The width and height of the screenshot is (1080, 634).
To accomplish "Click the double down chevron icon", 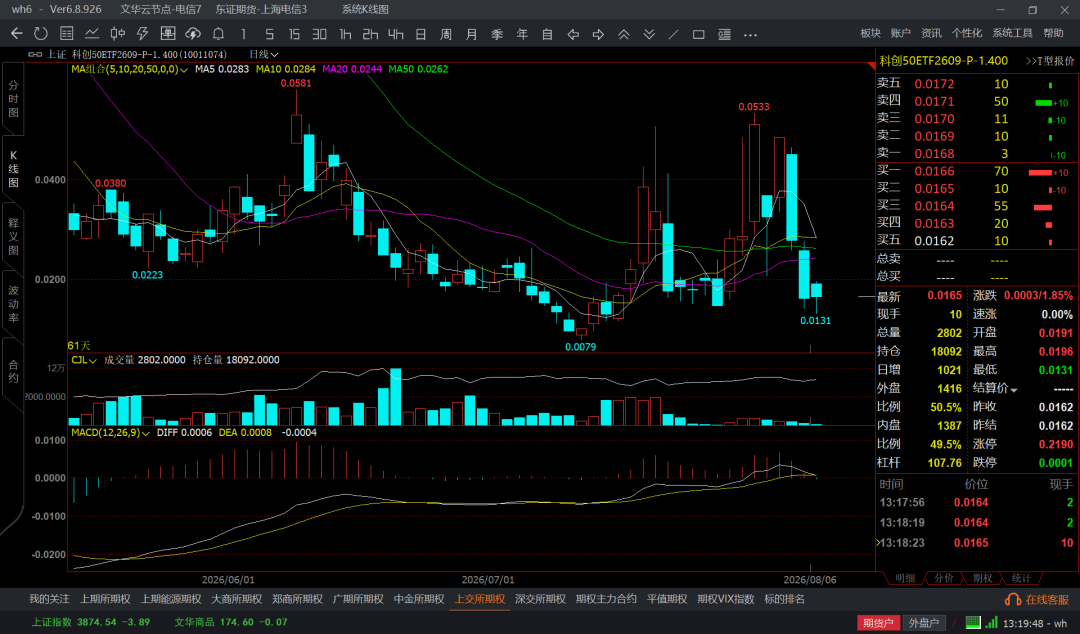I will pos(649,34).
